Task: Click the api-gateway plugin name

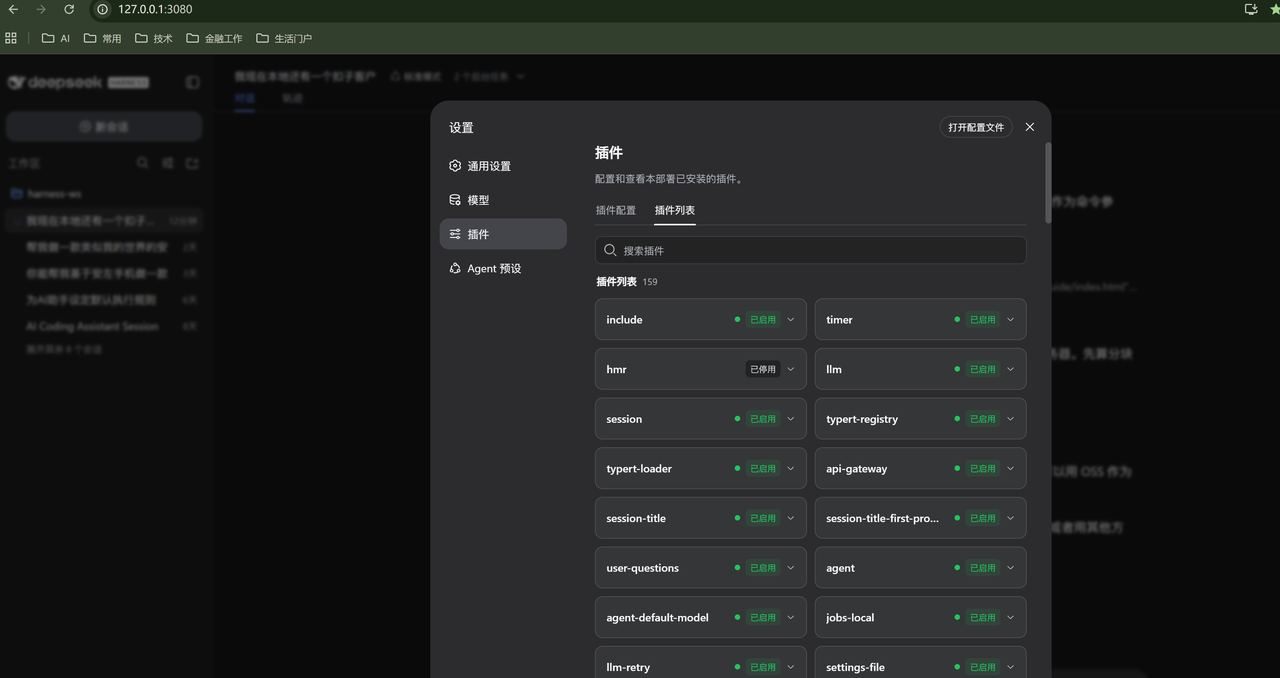Action: [x=857, y=468]
